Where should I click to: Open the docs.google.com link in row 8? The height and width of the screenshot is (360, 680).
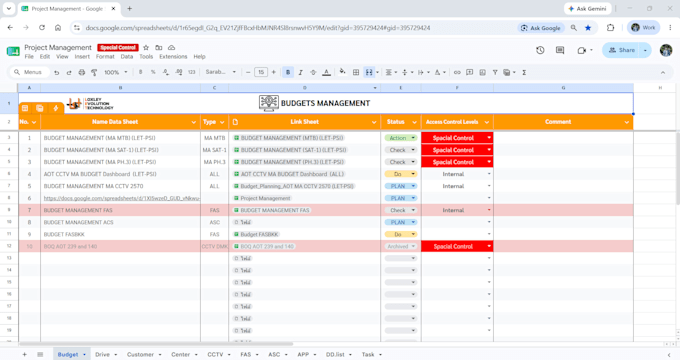[121, 198]
